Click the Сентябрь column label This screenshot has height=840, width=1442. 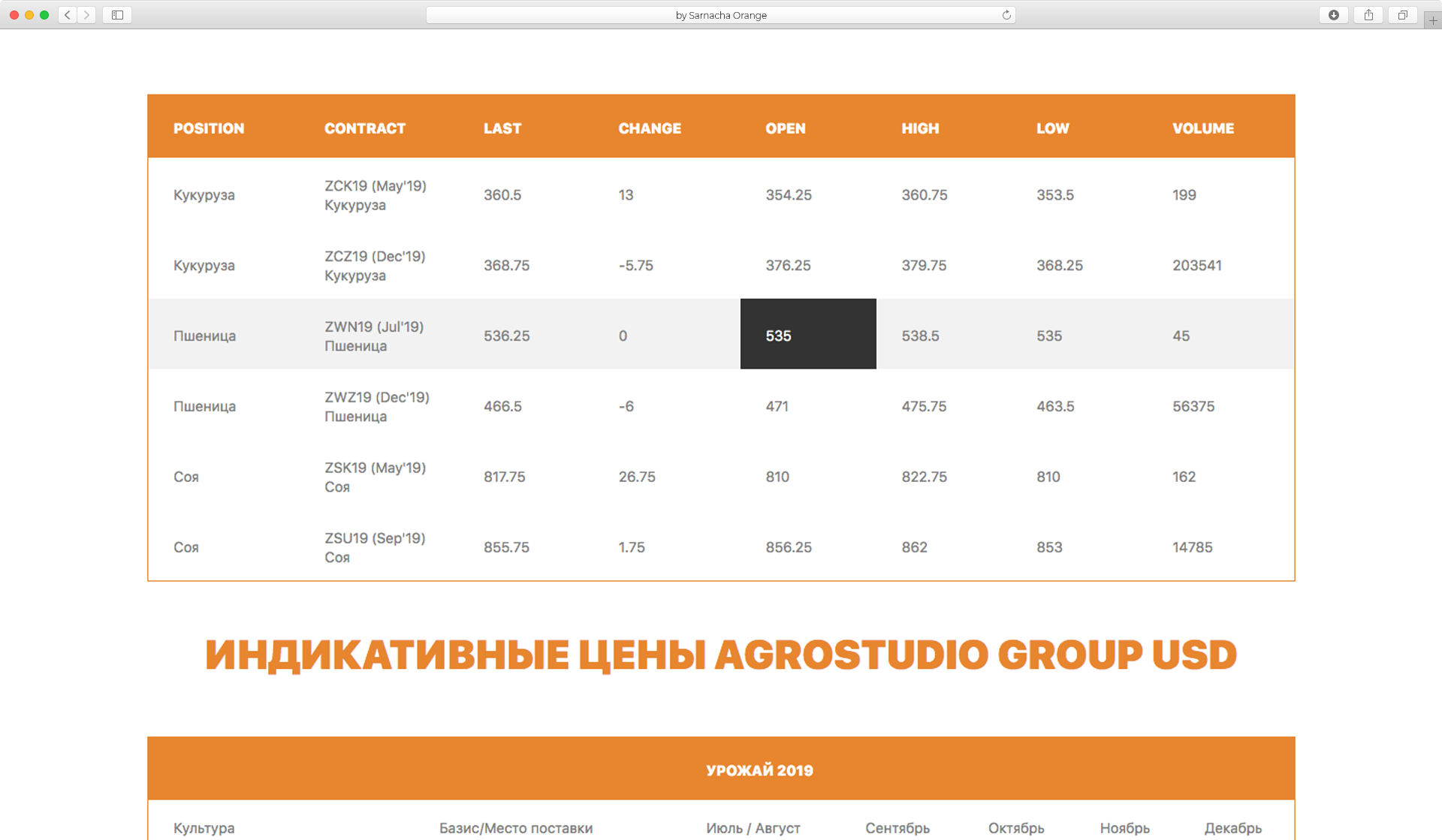pyautogui.click(x=897, y=829)
